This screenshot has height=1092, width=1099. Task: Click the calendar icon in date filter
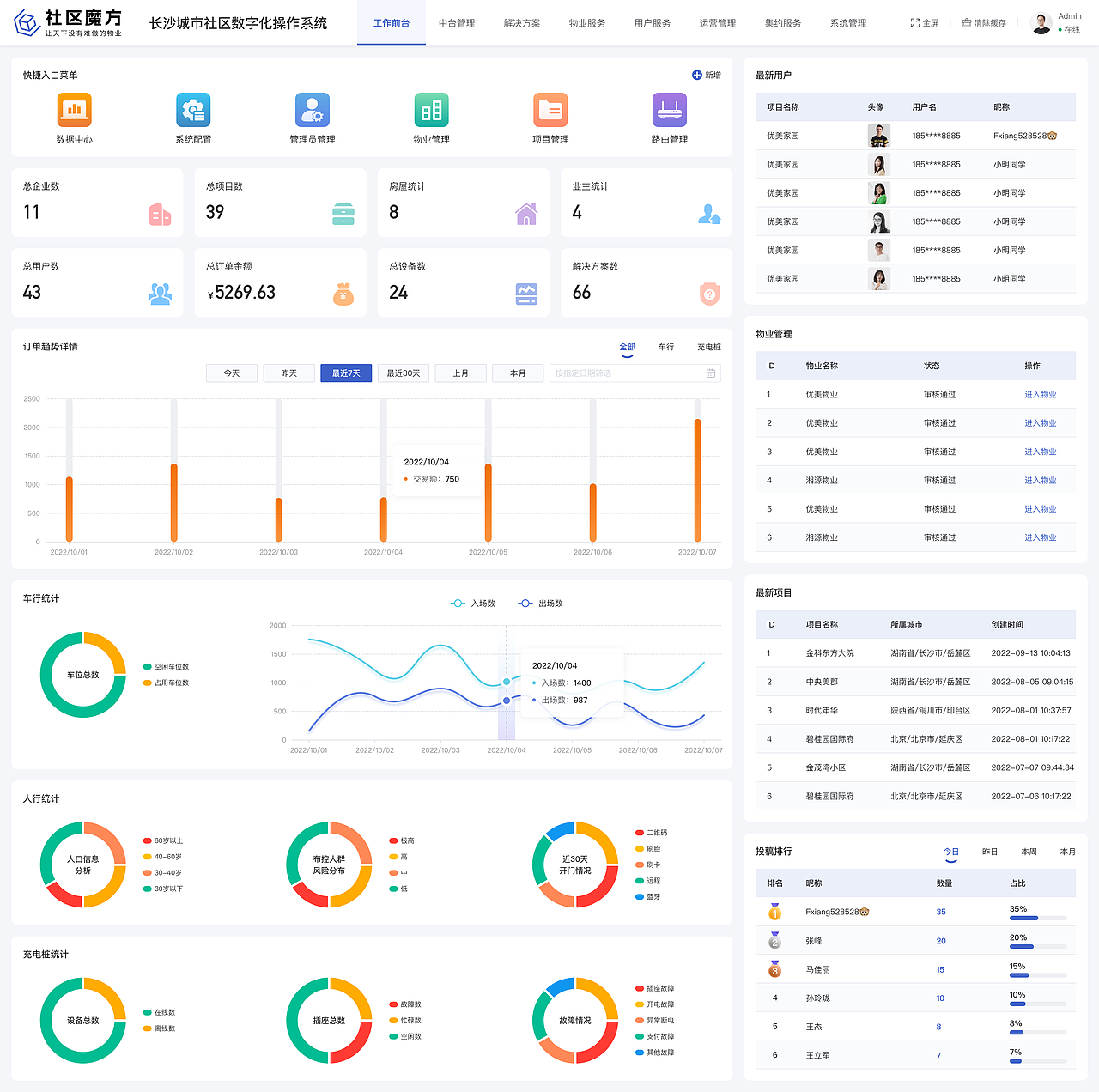point(711,373)
